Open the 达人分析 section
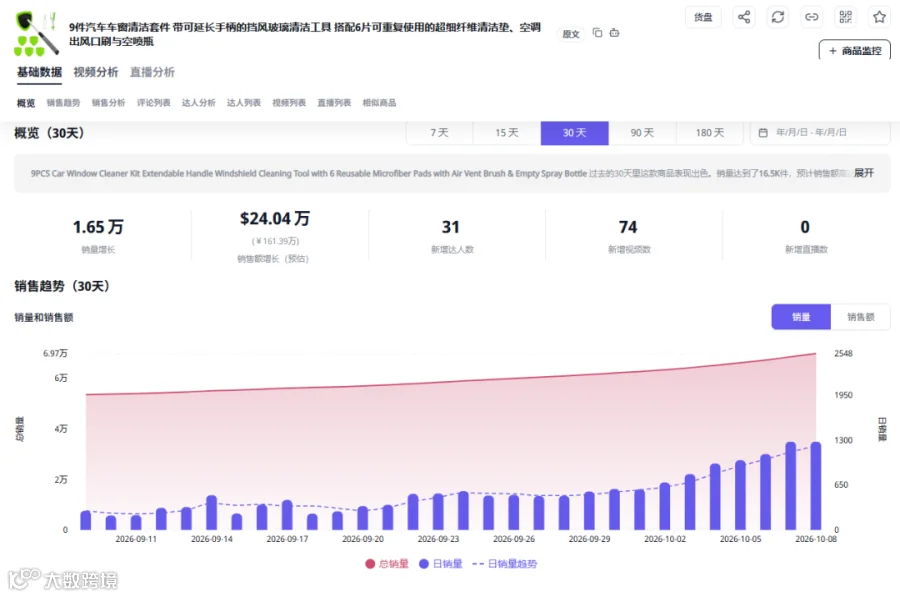The width and height of the screenshot is (900, 597). point(199,103)
